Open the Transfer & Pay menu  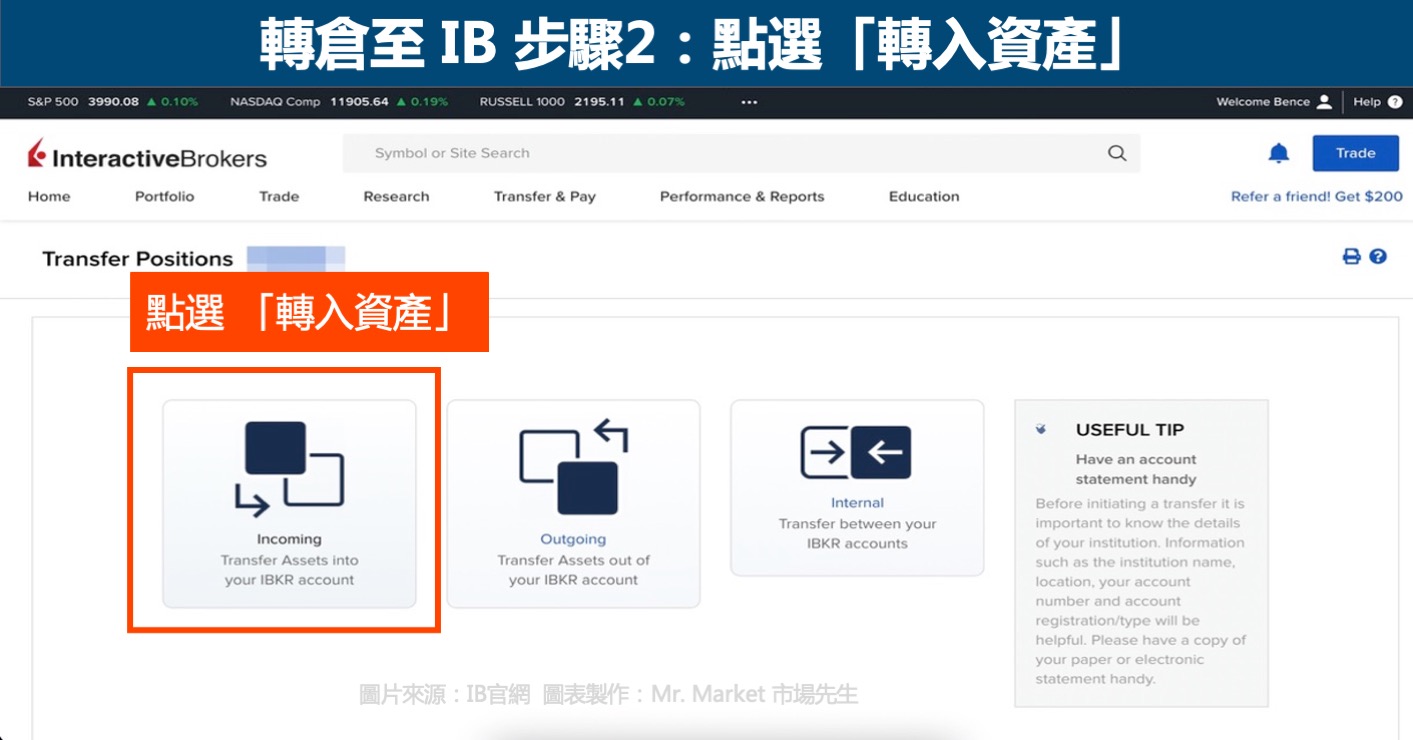point(545,196)
